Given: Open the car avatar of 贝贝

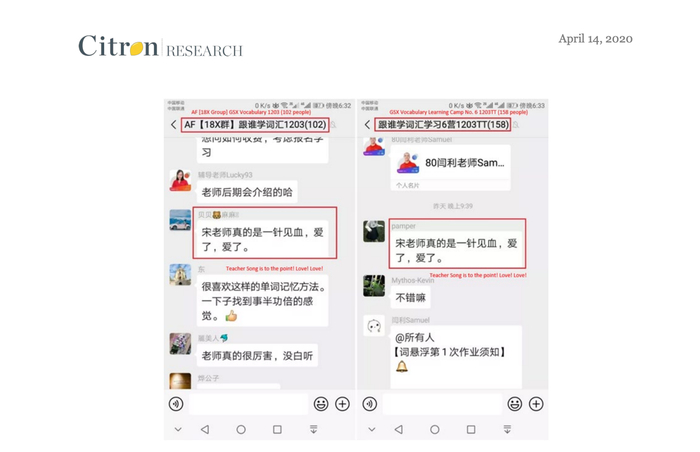Looking at the screenshot, I should coord(180,220).
